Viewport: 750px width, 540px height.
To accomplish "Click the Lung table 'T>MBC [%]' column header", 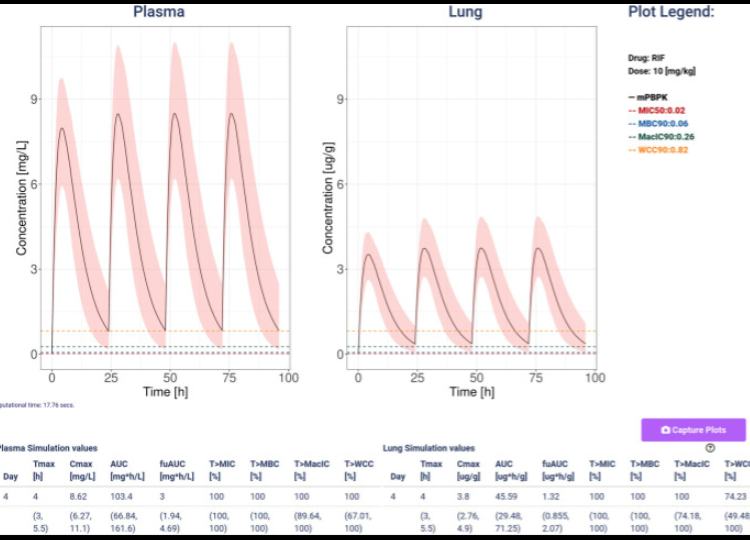I will tap(644, 470).
